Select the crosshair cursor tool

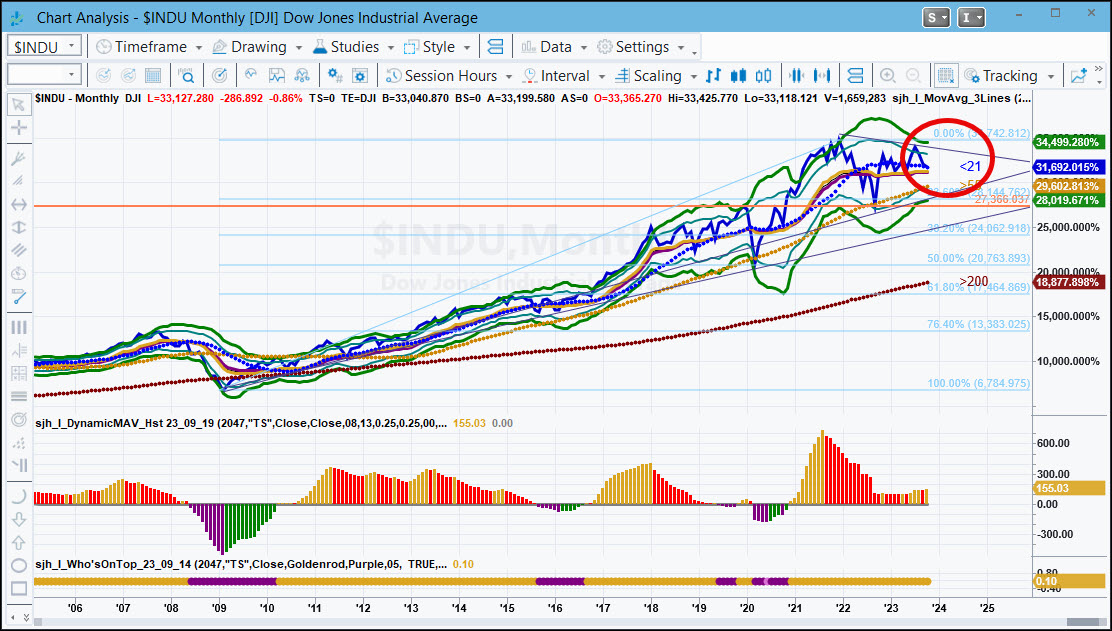[x=18, y=128]
